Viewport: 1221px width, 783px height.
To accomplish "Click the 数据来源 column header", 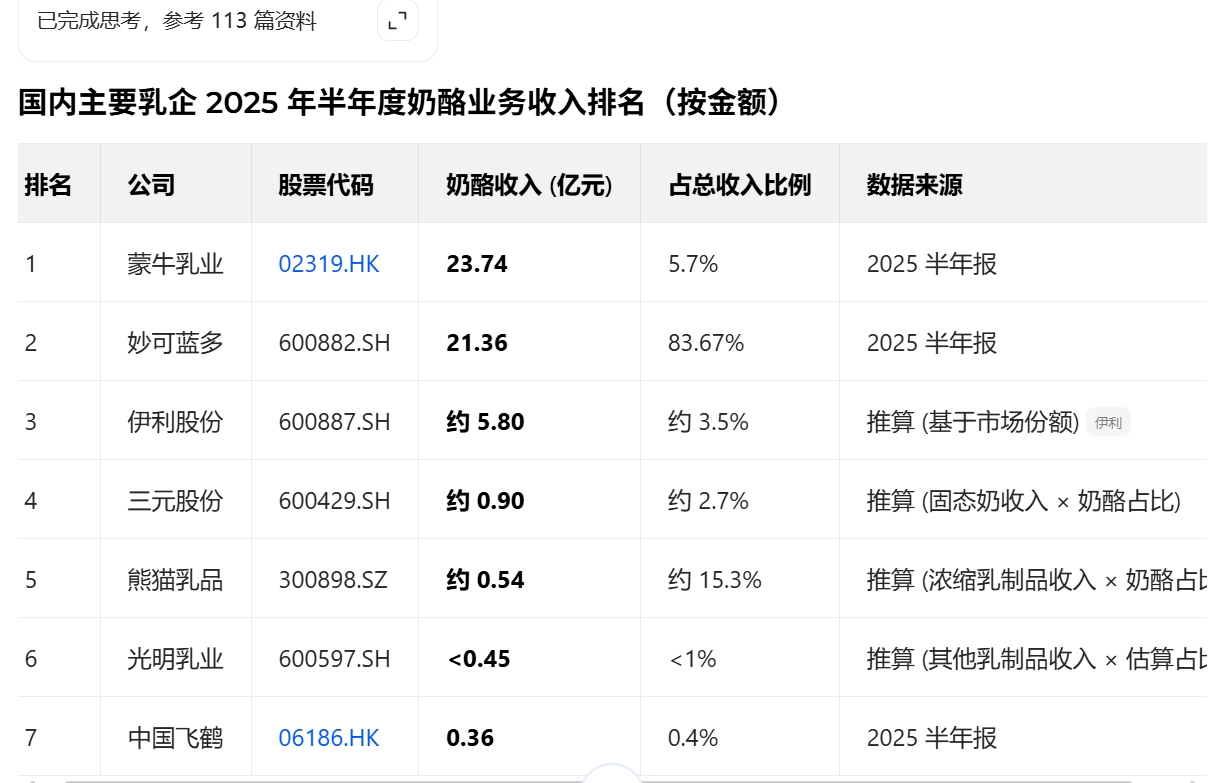I will point(915,185).
